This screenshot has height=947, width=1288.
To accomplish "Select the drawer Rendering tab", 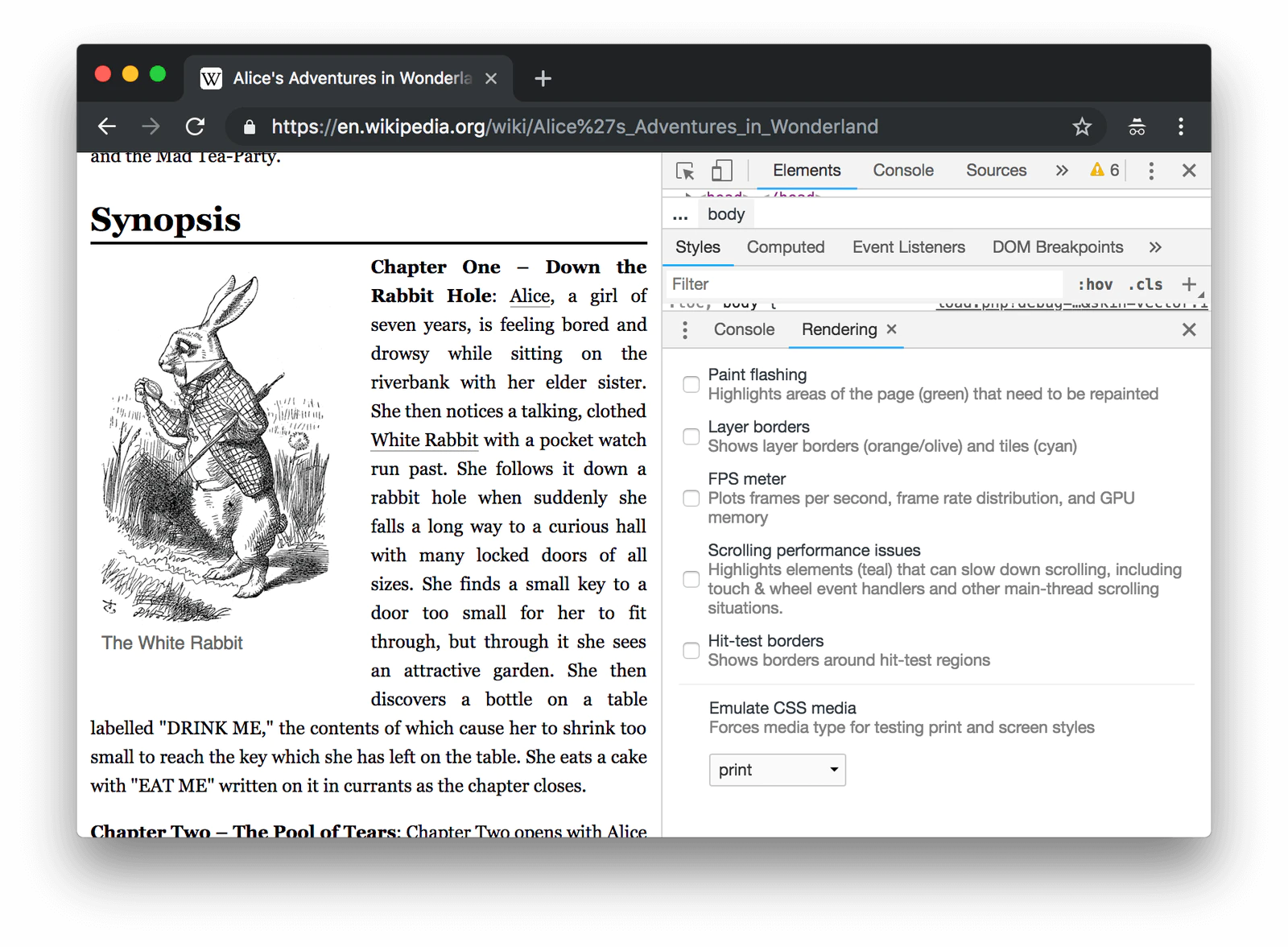I will pyautogui.click(x=839, y=329).
